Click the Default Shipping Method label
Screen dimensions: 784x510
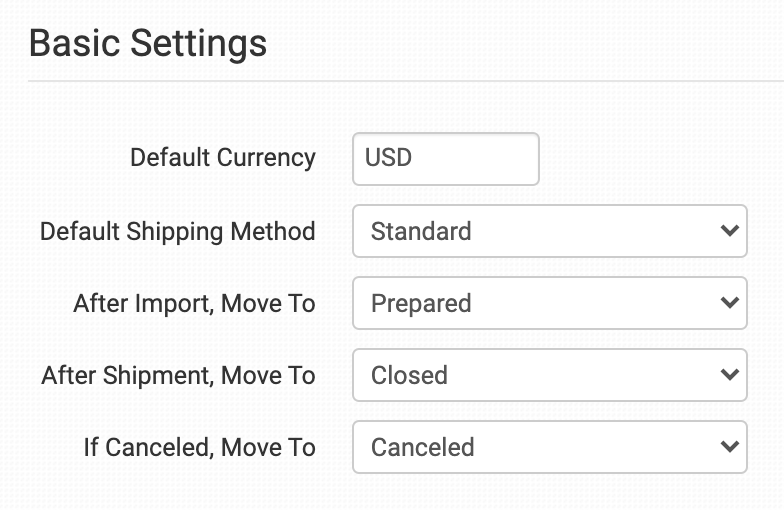point(178,231)
